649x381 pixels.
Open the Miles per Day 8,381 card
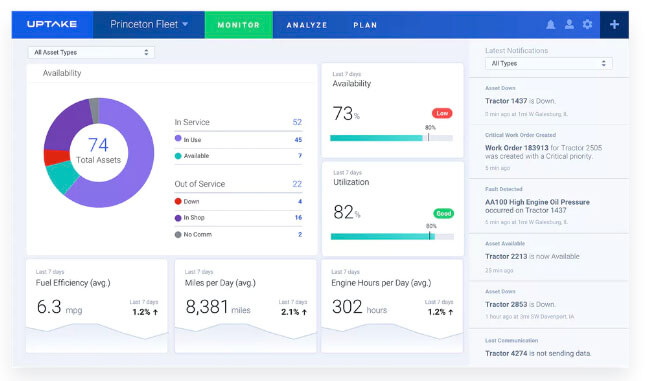[245, 306]
